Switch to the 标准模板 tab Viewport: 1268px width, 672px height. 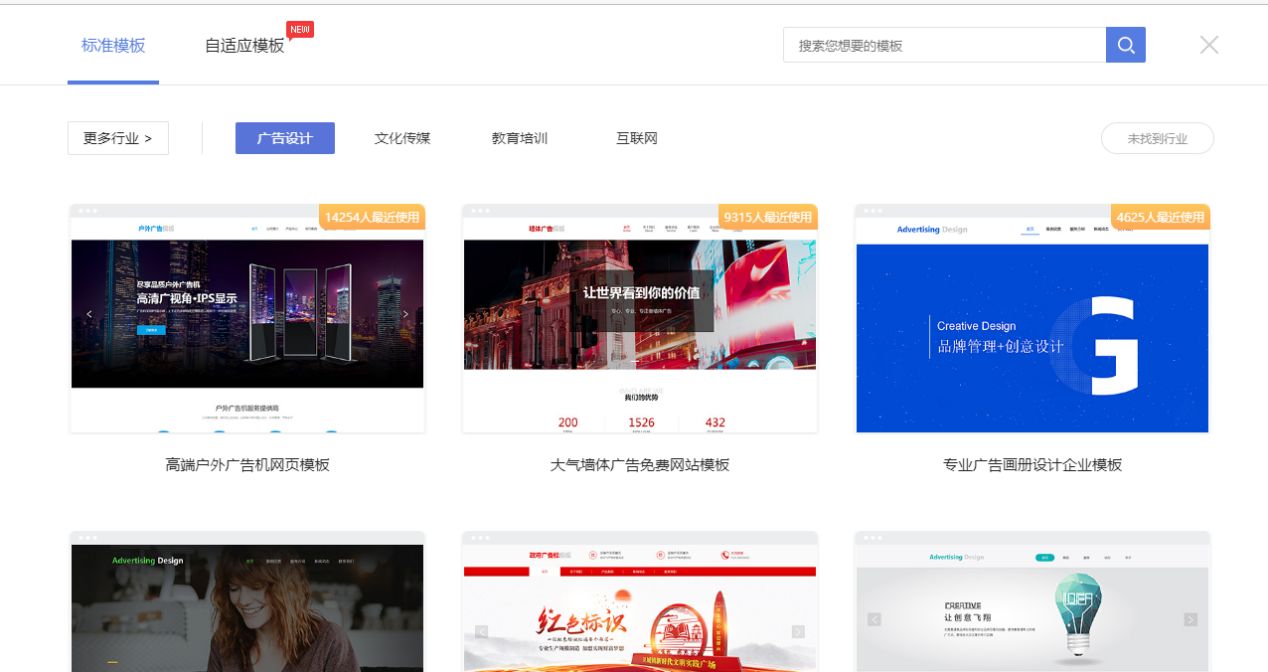pyautogui.click(x=113, y=46)
